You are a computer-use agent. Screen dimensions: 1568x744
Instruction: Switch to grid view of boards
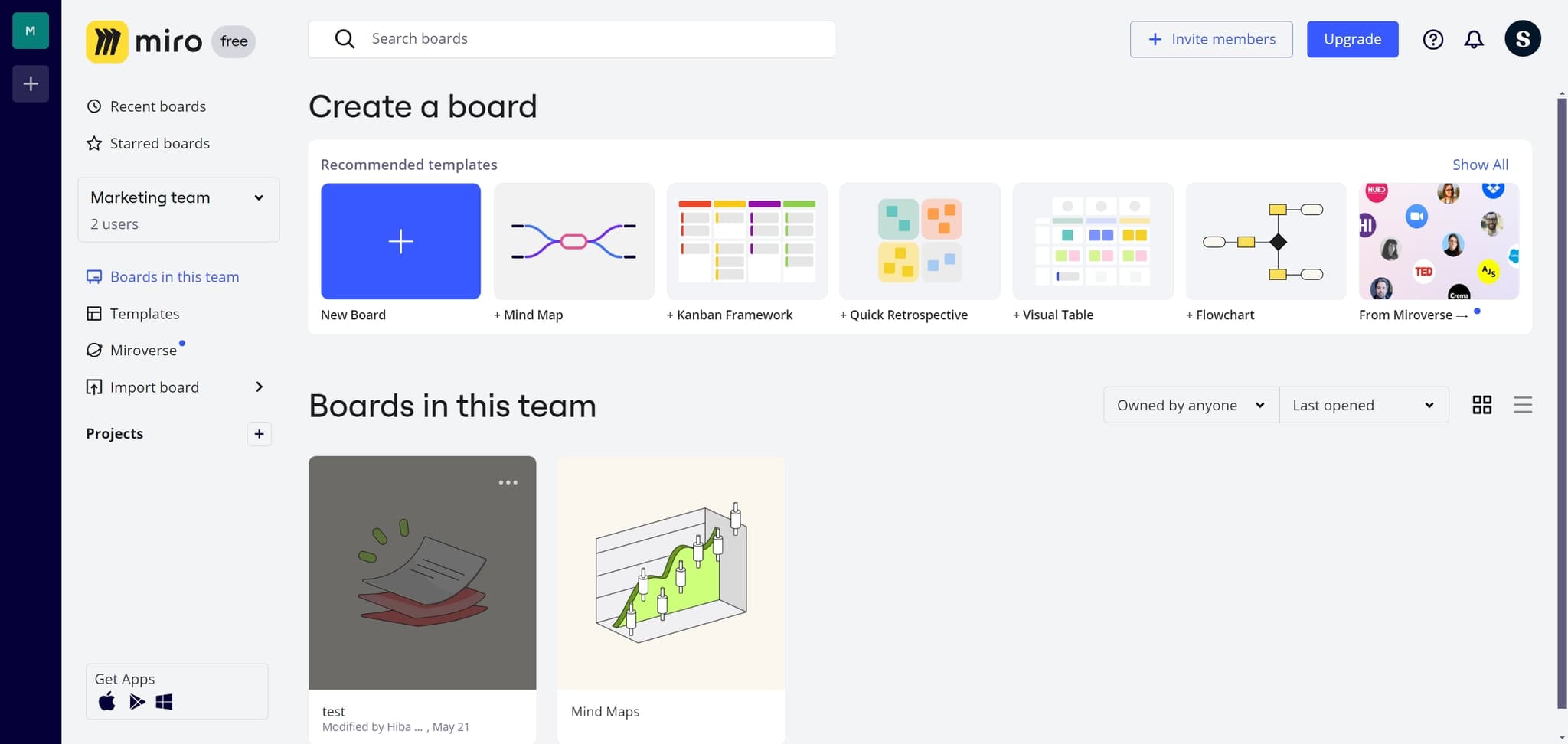pos(1481,404)
